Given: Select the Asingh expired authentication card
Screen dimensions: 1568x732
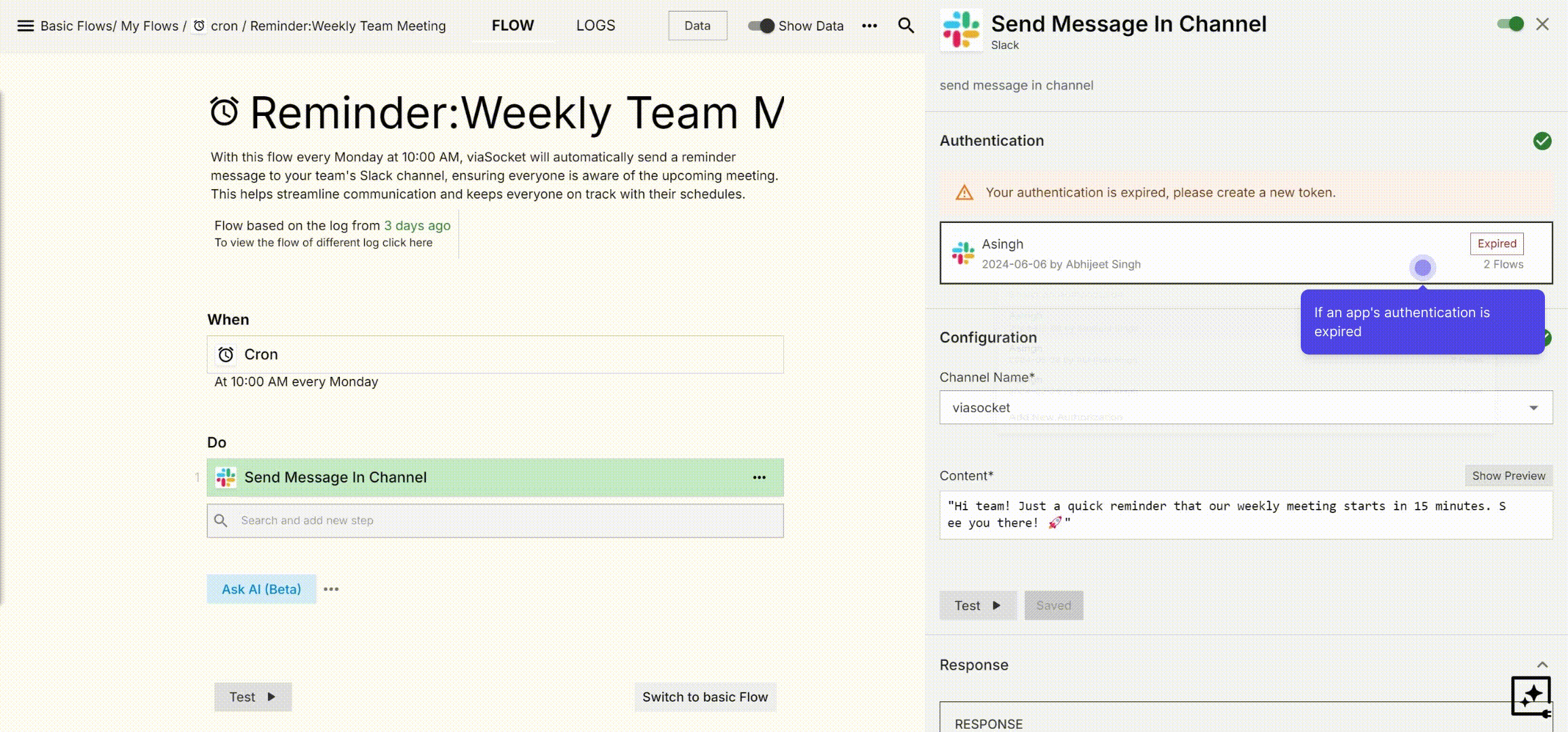Looking at the screenshot, I should tap(1246, 253).
